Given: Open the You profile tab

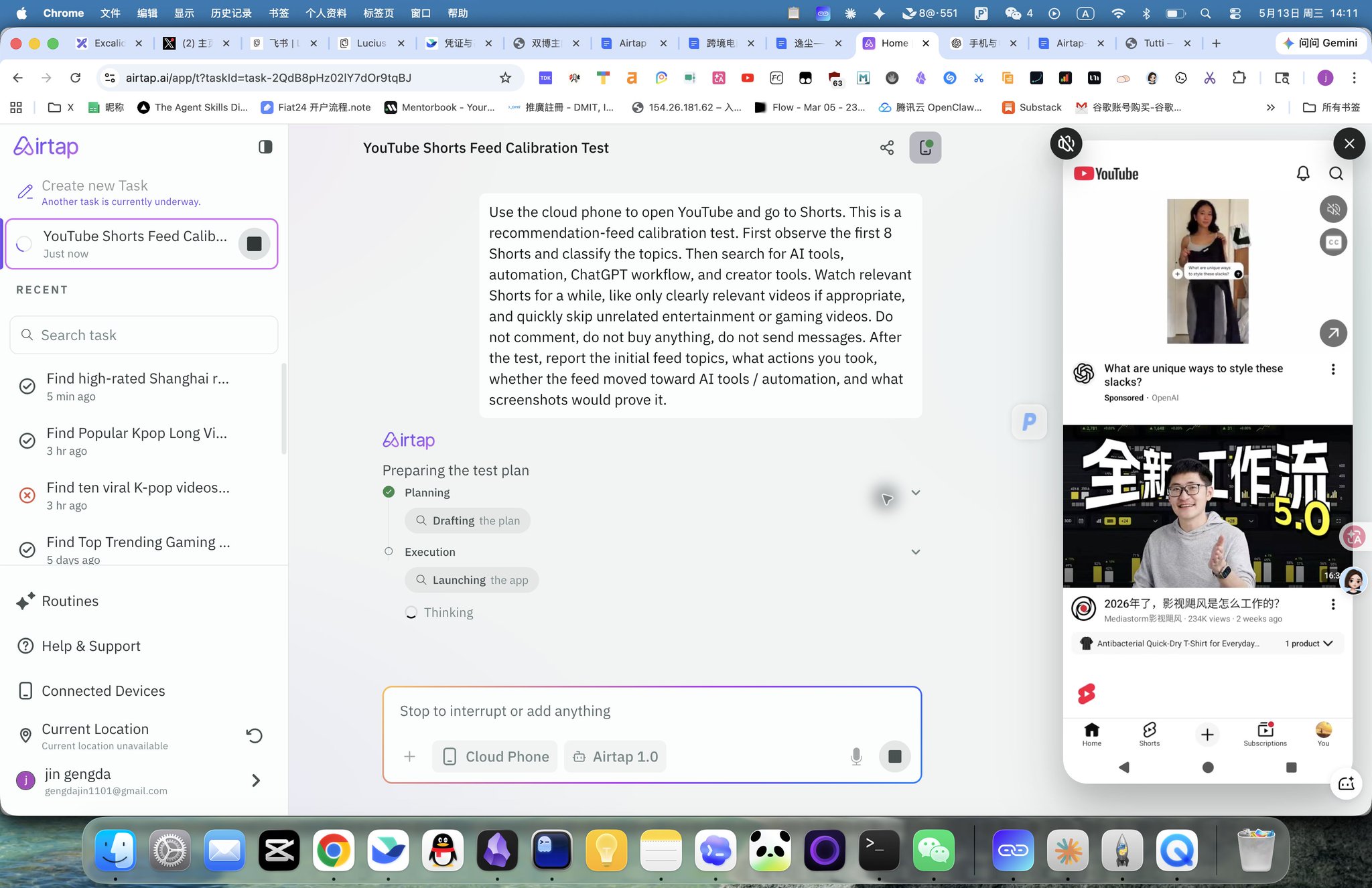Looking at the screenshot, I should tap(1323, 734).
